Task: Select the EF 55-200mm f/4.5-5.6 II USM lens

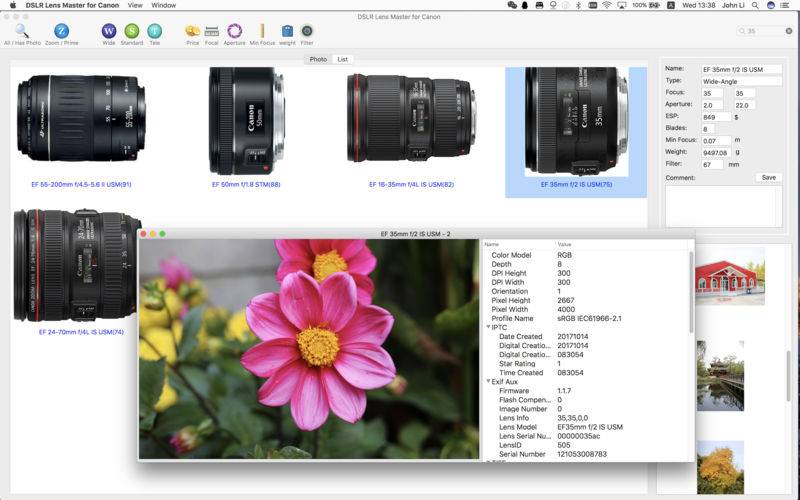Action: point(81,118)
